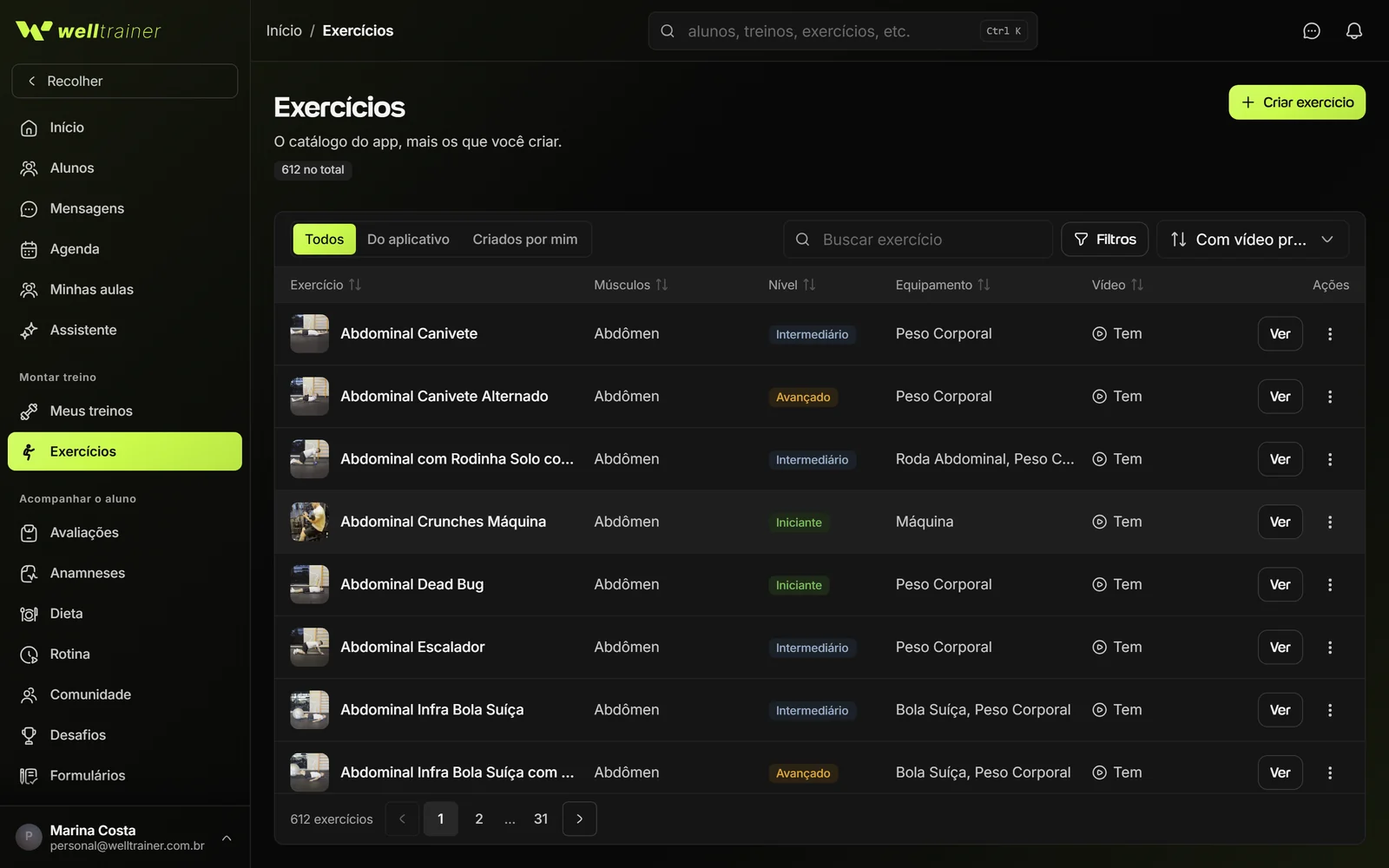
Task: Sort table by Vídeo column
Action: point(1117,285)
